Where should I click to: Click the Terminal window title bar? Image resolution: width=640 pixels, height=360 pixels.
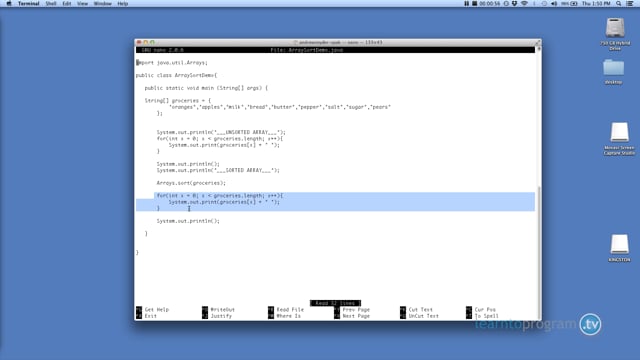[338, 42]
